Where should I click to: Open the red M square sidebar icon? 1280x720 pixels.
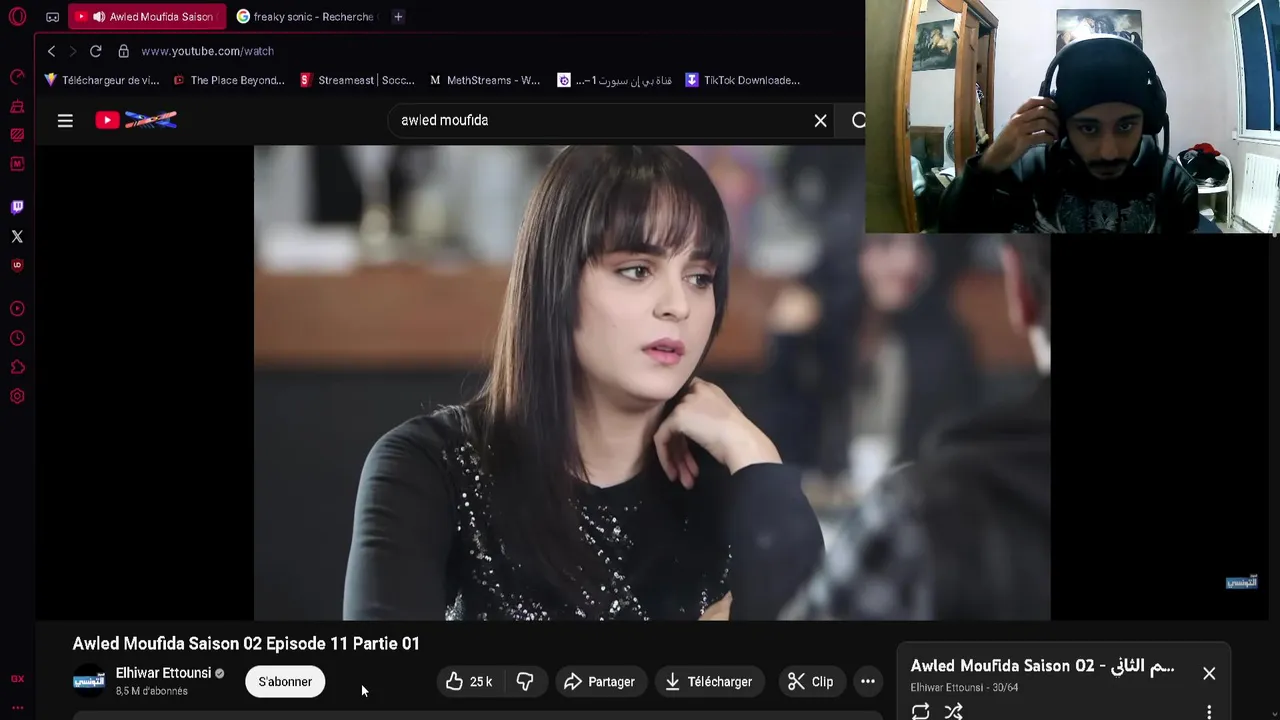click(x=17, y=163)
